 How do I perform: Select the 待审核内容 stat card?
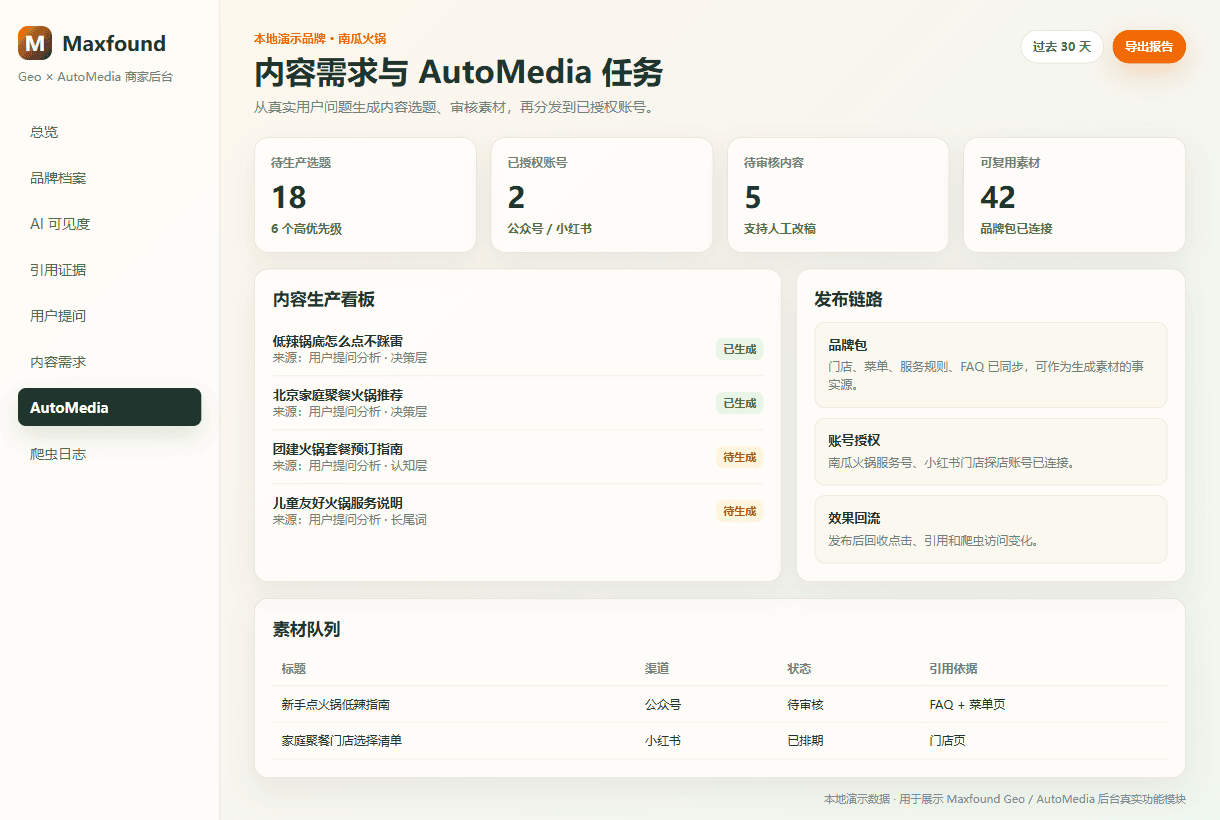pyautogui.click(x=838, y=195)
